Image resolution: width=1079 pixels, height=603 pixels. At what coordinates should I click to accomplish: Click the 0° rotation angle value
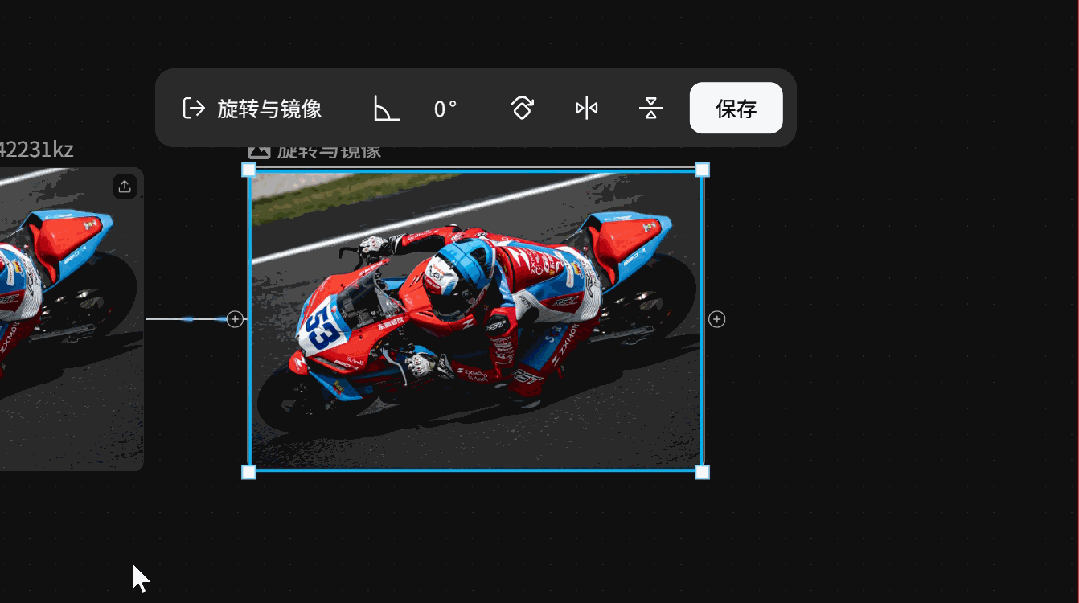pos(445,109)
